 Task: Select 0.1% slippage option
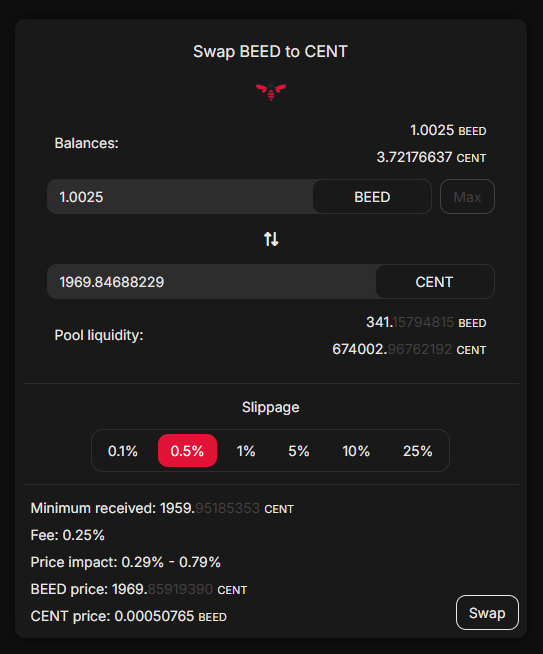click(x=123, y=450)
